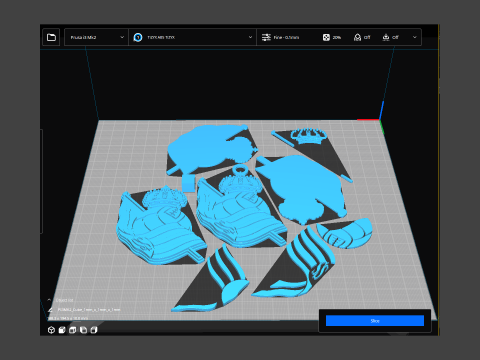
Task: Switch to right side view icon
Action: click(94, 330)
